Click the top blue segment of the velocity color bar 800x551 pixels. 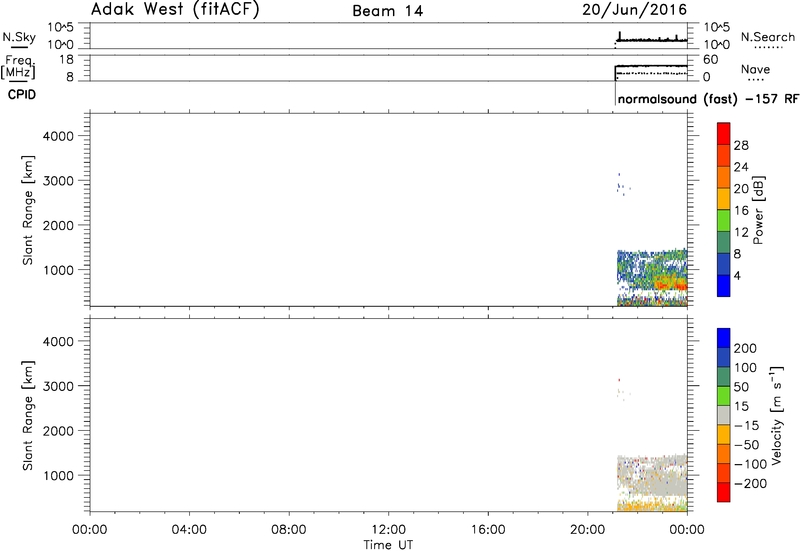point(723,338)
